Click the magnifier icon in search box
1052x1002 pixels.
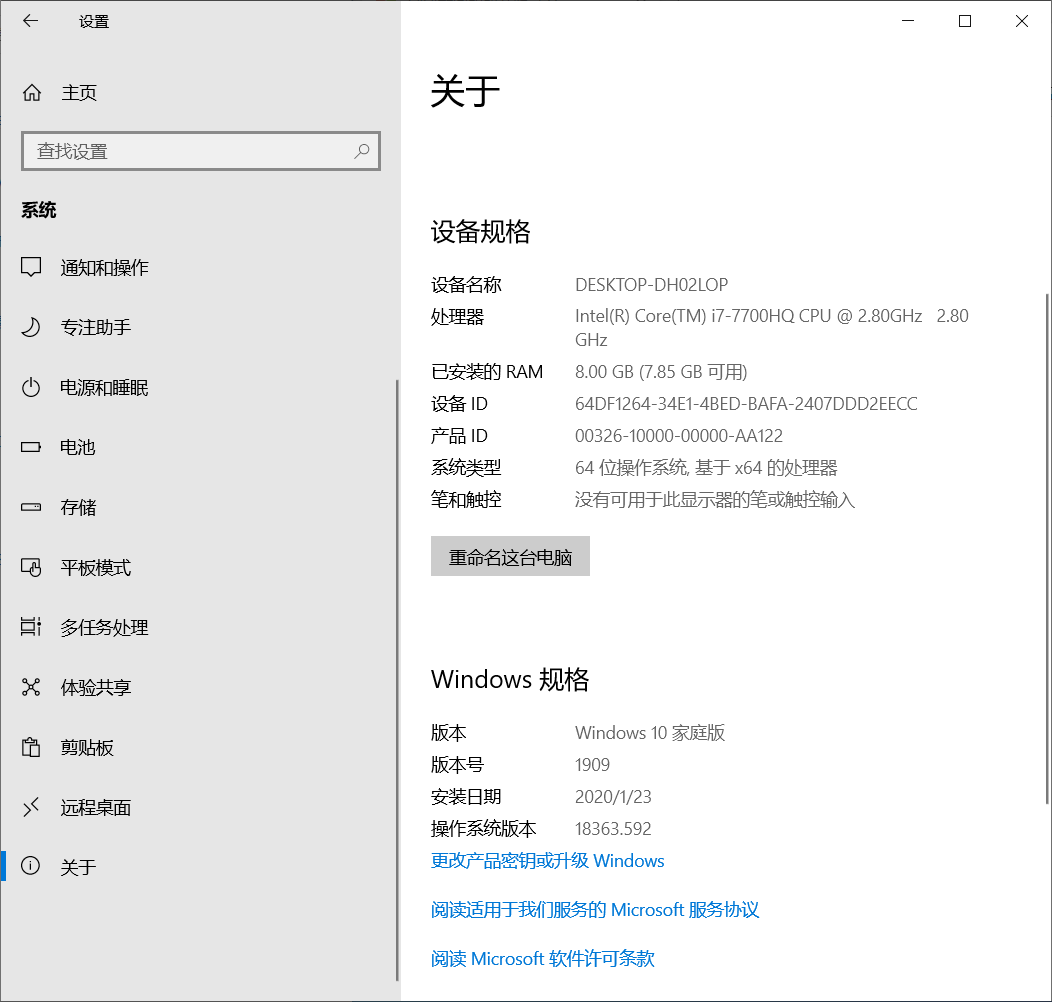click(x=362, y=151)
